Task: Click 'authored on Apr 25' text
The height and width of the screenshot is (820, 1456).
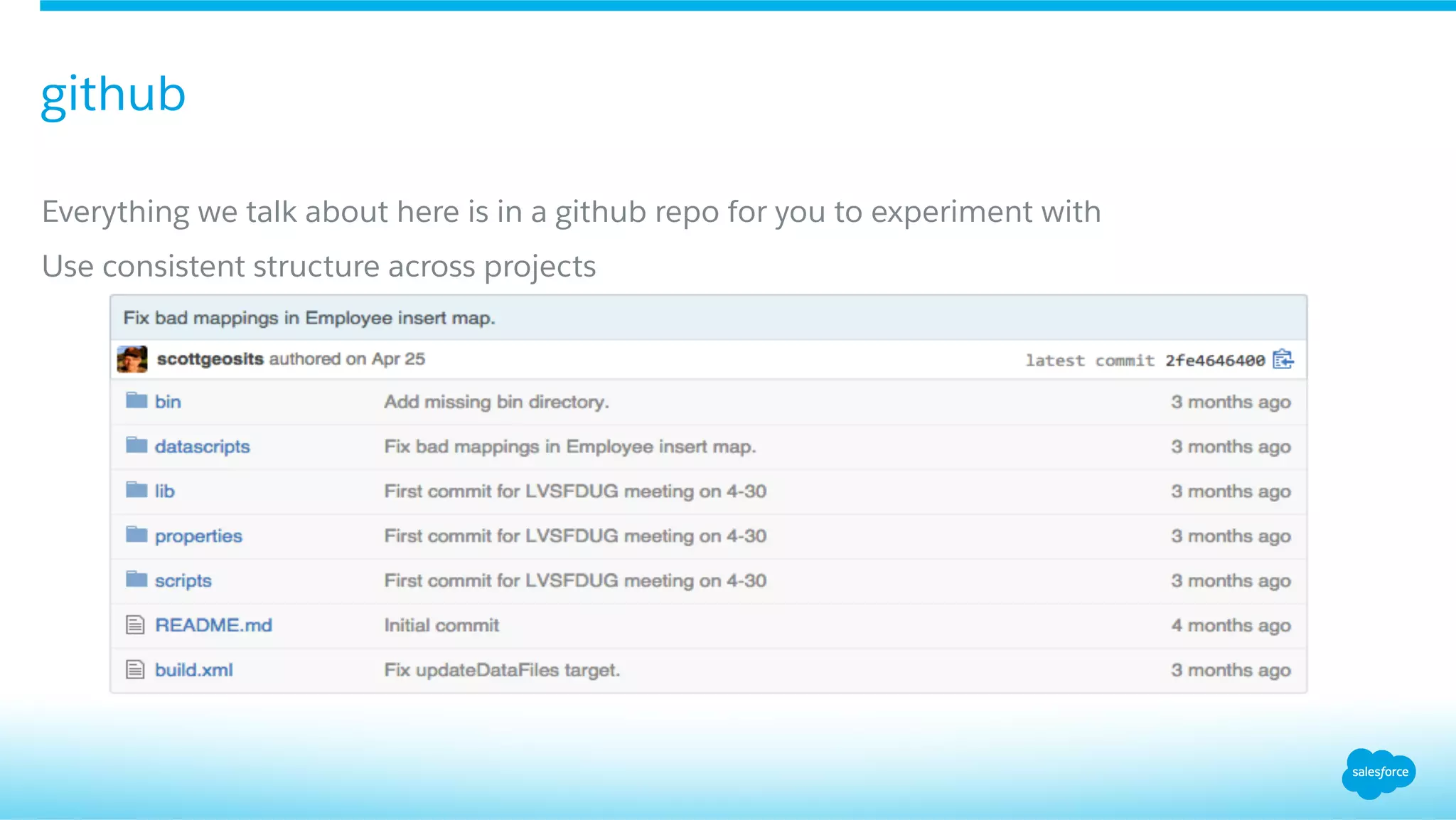Action: coord(347,359)
